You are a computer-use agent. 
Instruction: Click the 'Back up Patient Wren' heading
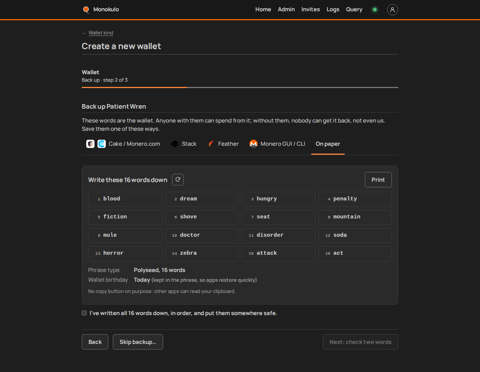(114, 107)
